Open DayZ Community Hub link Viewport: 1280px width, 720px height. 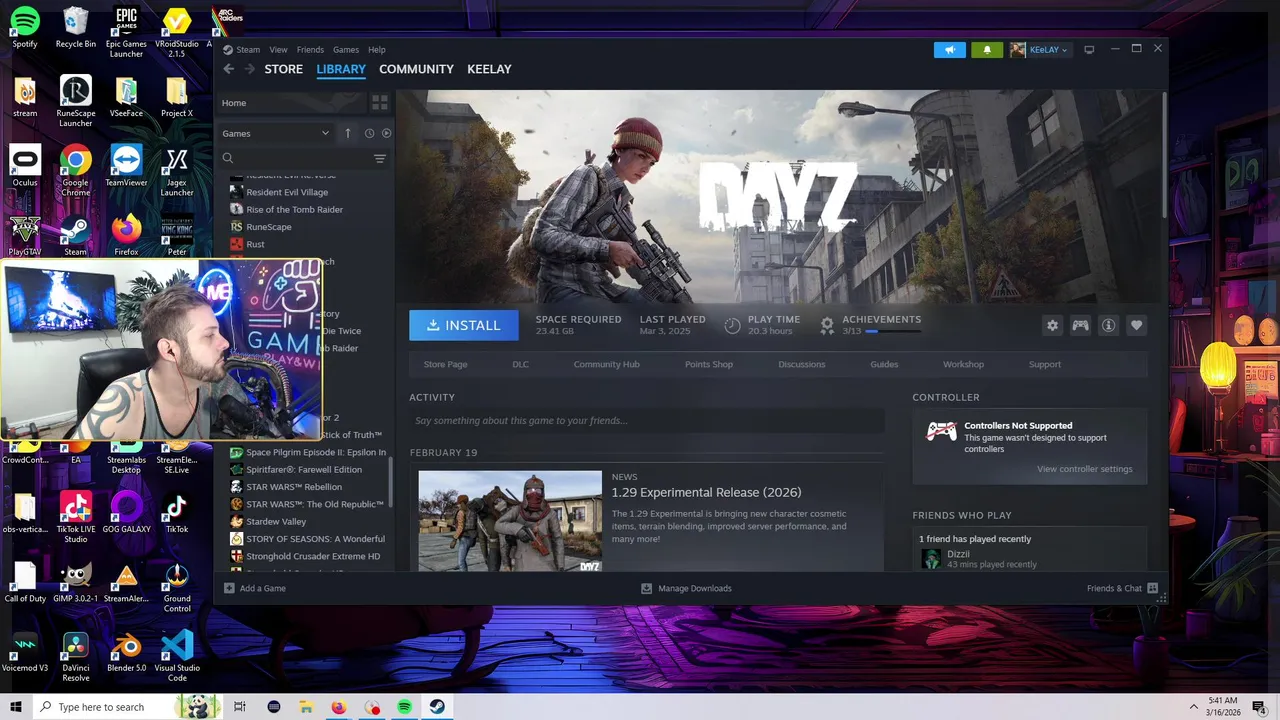click(606, 364)
